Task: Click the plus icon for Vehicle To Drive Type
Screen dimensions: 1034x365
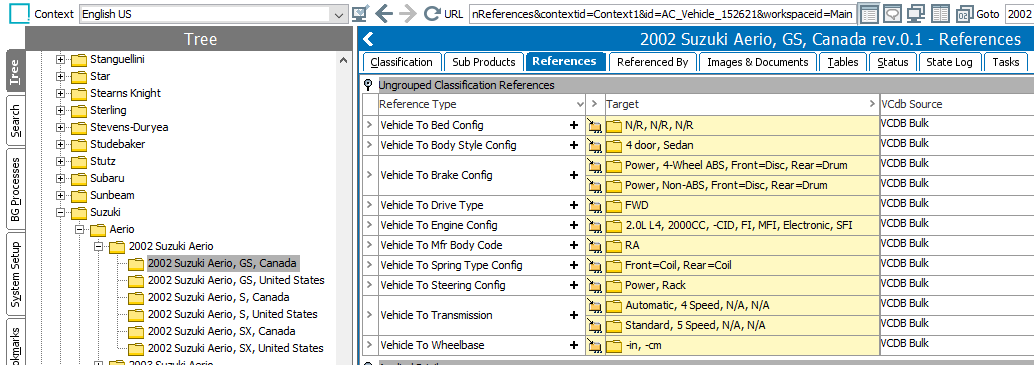Action: pos(574,206)
